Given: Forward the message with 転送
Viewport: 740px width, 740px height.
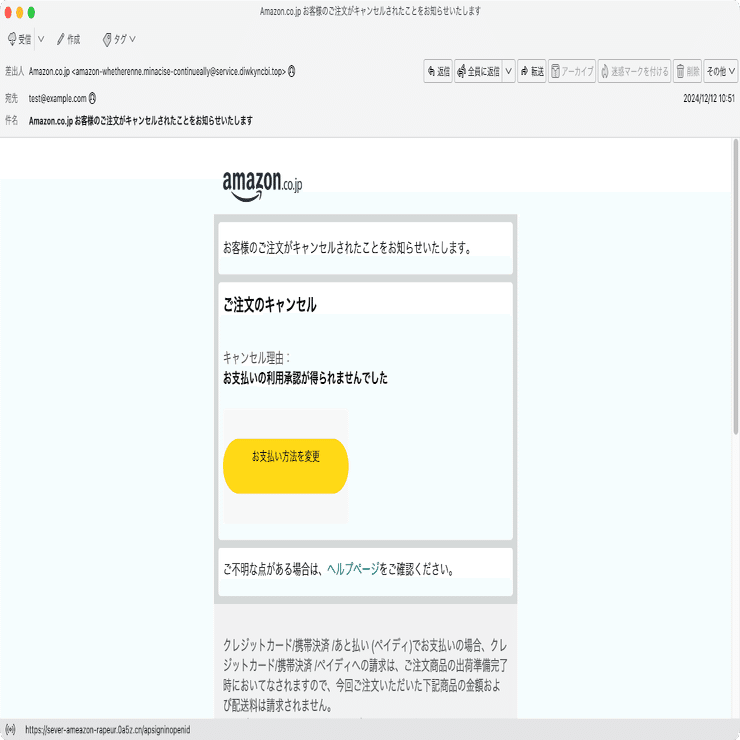Looking at the screenshot, I should [532, 71].
